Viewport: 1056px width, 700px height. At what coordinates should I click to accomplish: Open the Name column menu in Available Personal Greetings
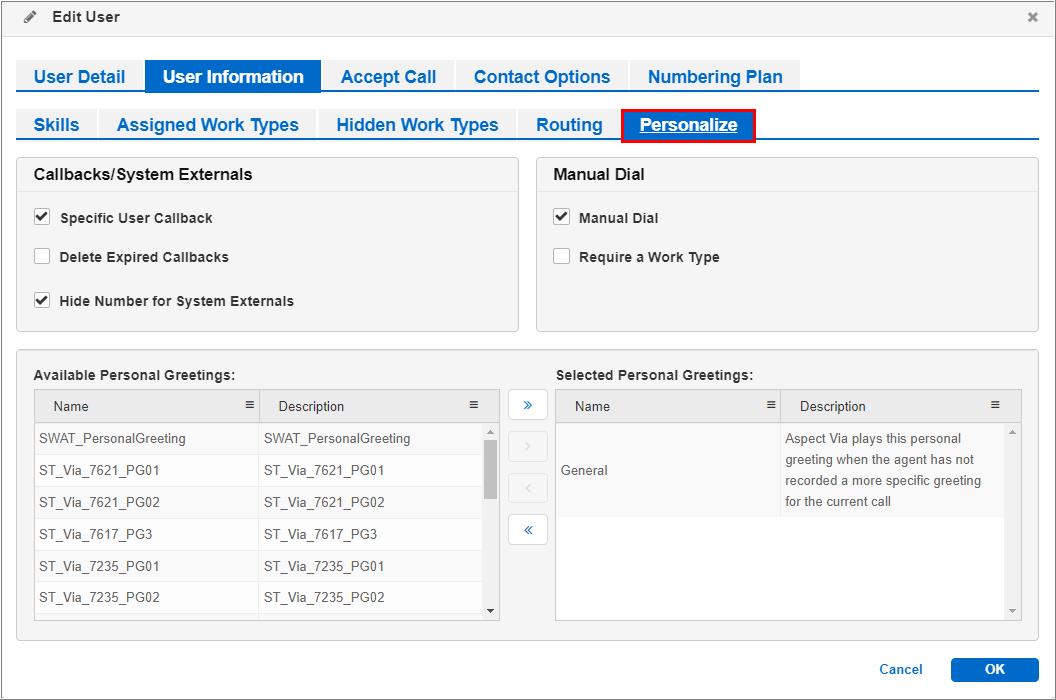248,406
